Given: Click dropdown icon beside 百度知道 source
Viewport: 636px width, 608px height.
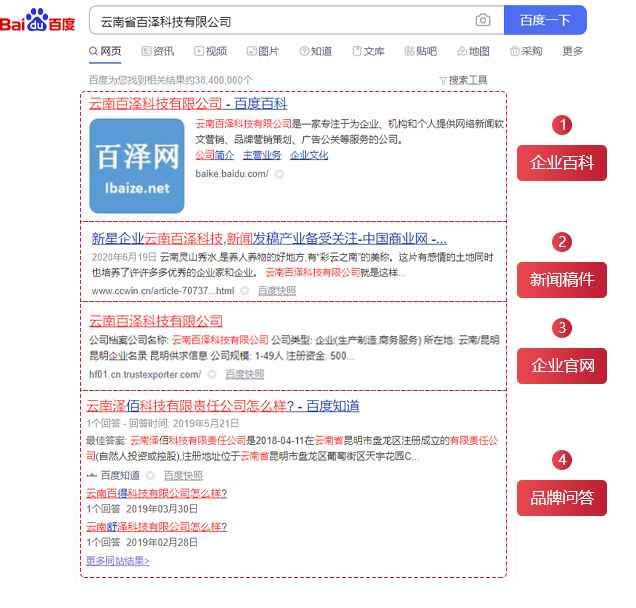Looking at the screenshot, I should (x=150, y=475).
